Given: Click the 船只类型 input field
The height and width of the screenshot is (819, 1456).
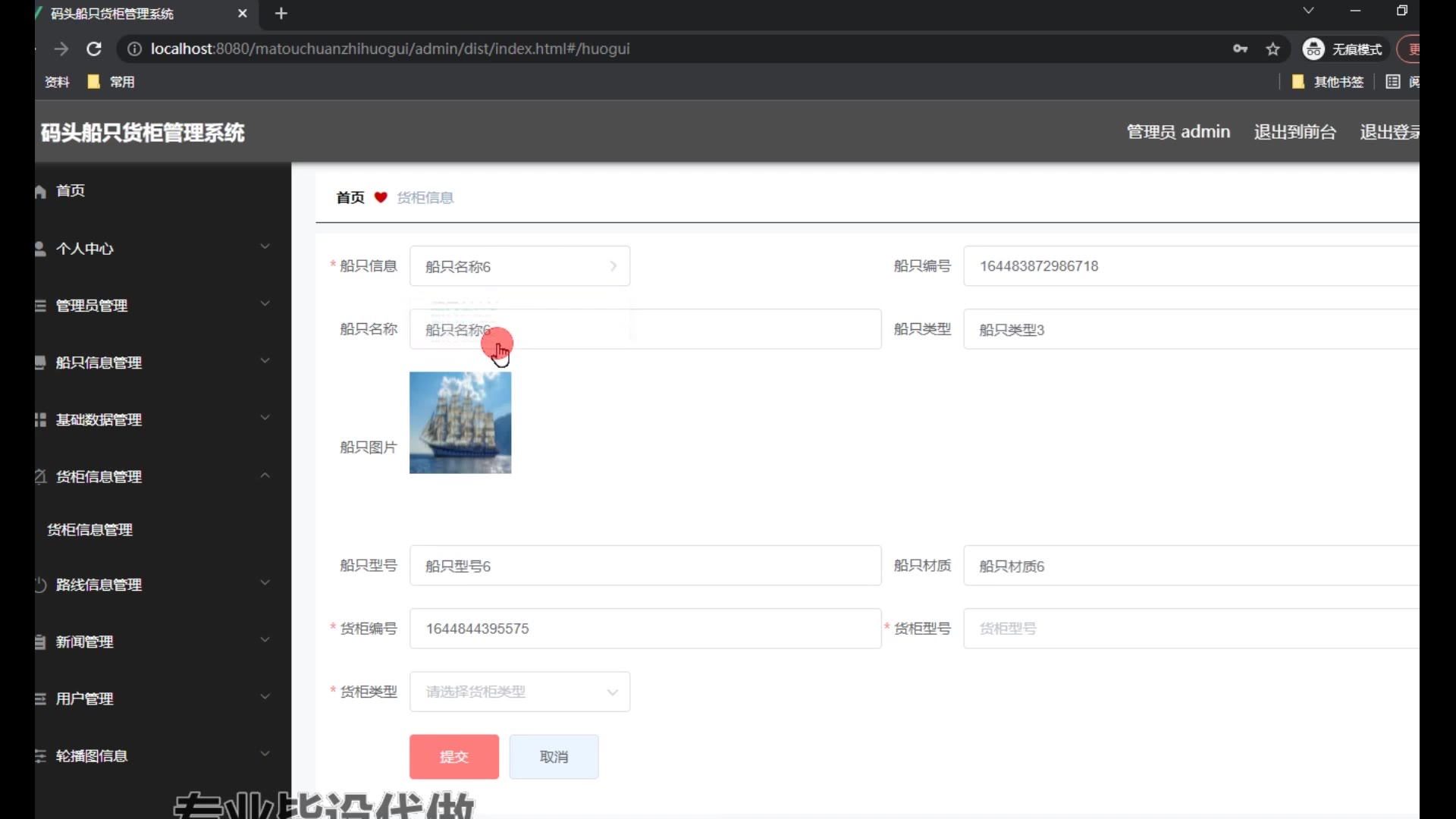Looking at the screenshot, I should tap(1191, 329).
